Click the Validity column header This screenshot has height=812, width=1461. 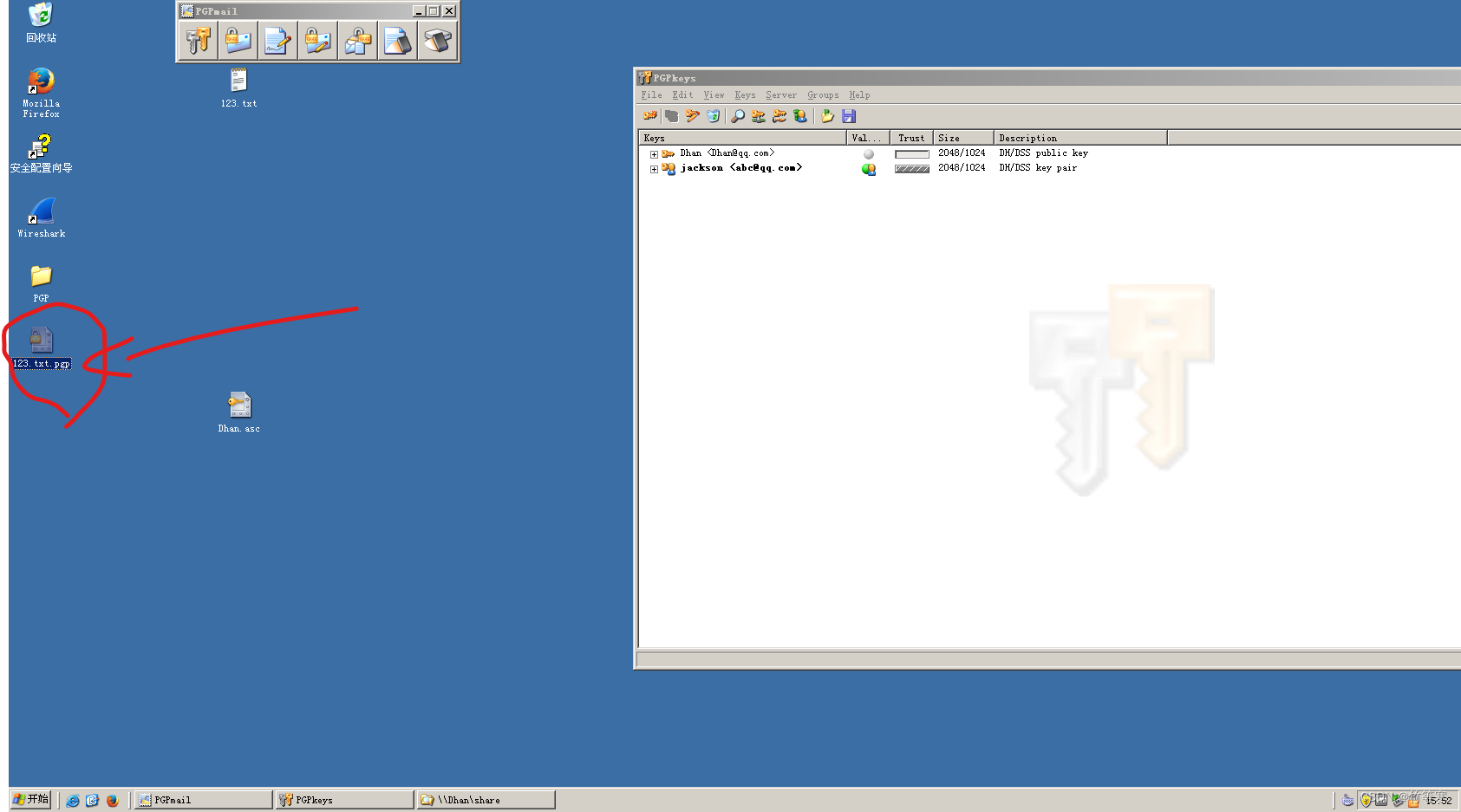868,138
